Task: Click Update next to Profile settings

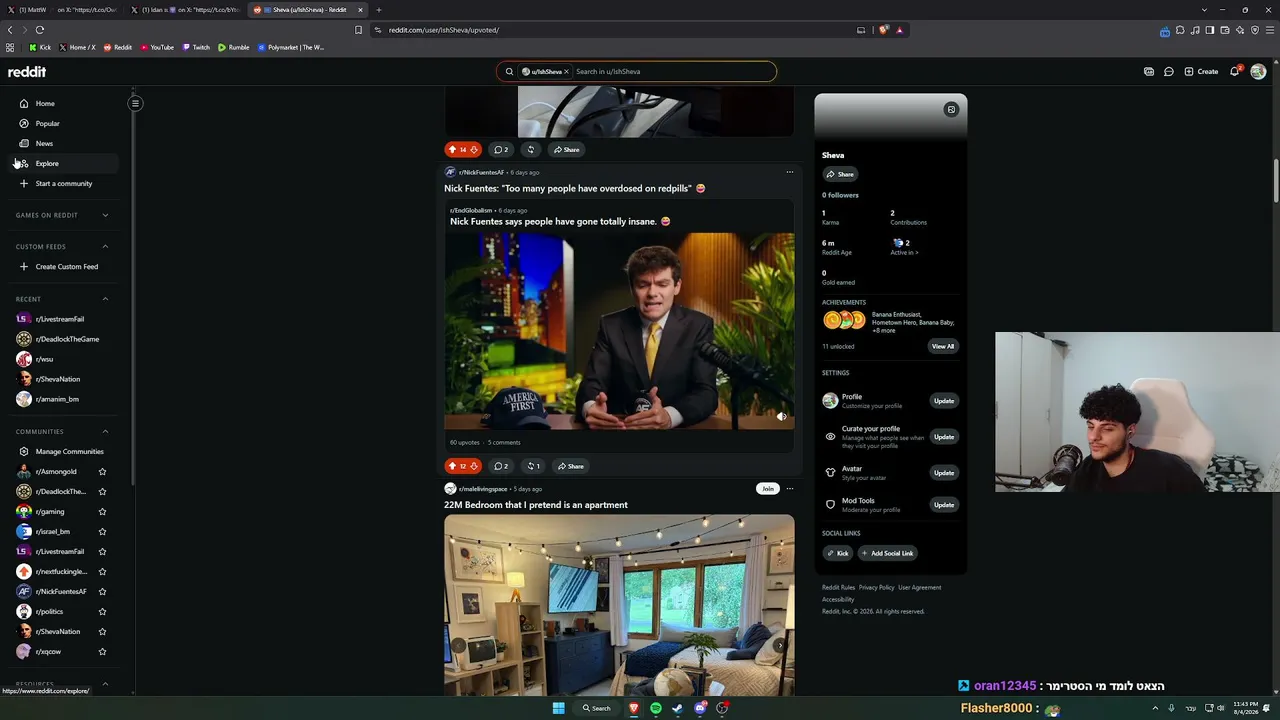Action: point(944,401)
